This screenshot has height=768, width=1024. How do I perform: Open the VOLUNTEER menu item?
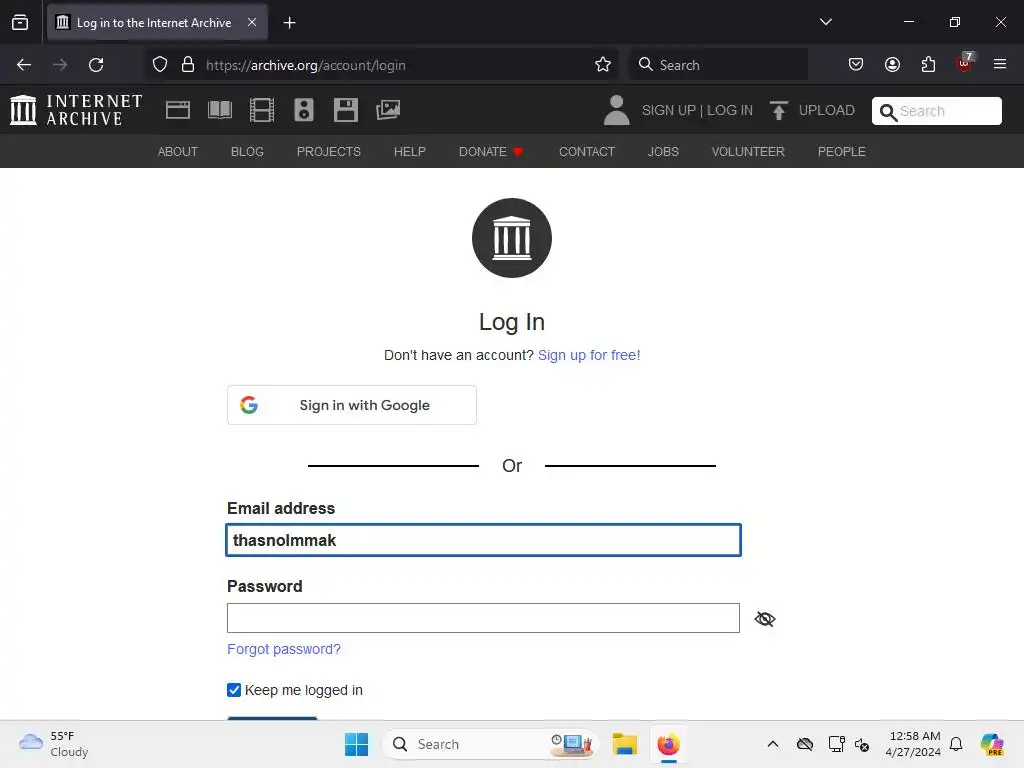click(748, 152)
